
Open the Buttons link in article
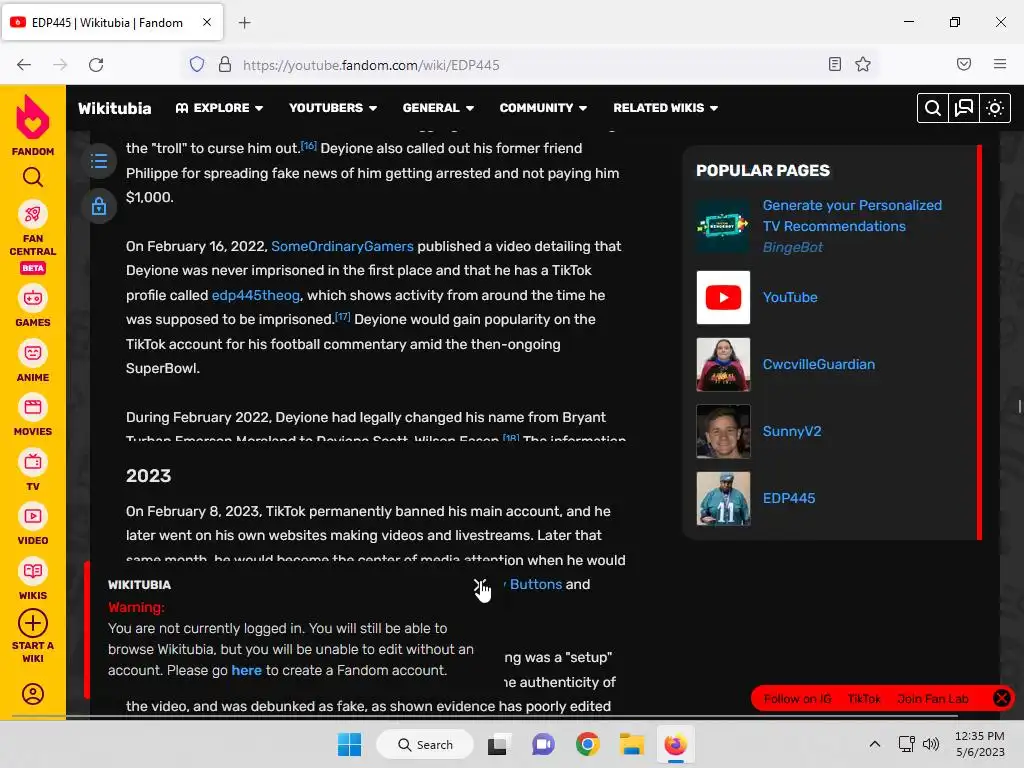(536, 584)
